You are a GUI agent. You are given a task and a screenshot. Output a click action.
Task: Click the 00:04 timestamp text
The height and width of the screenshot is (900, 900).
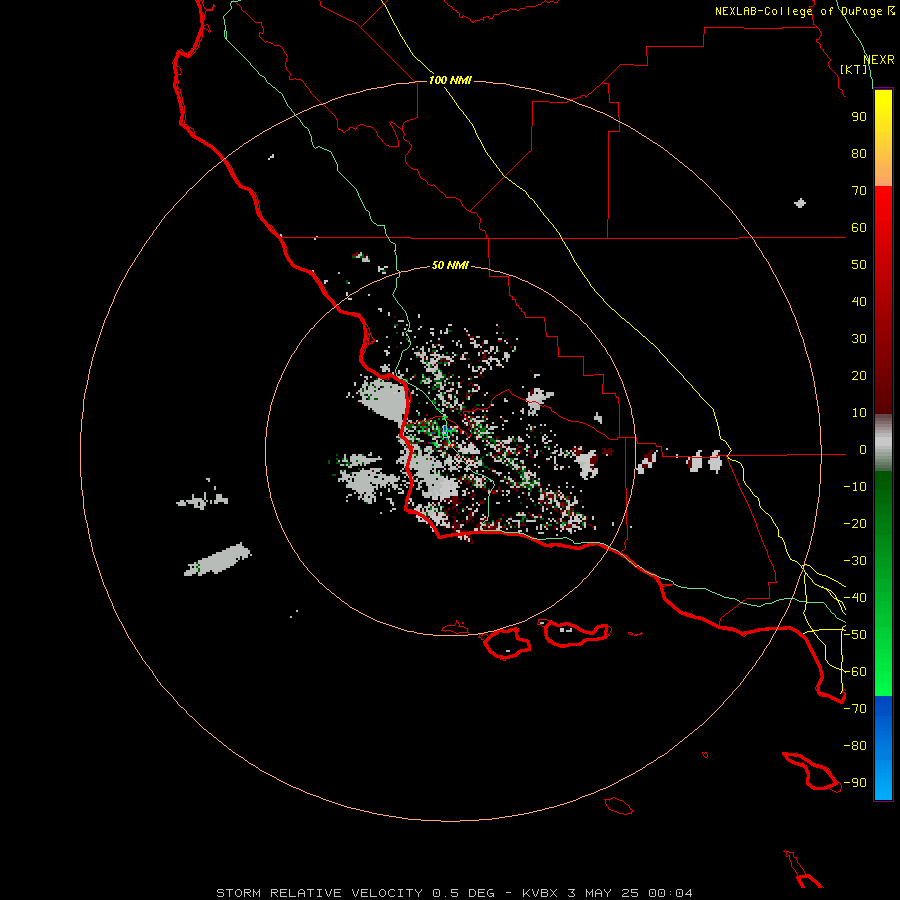[x=670, y=893]
